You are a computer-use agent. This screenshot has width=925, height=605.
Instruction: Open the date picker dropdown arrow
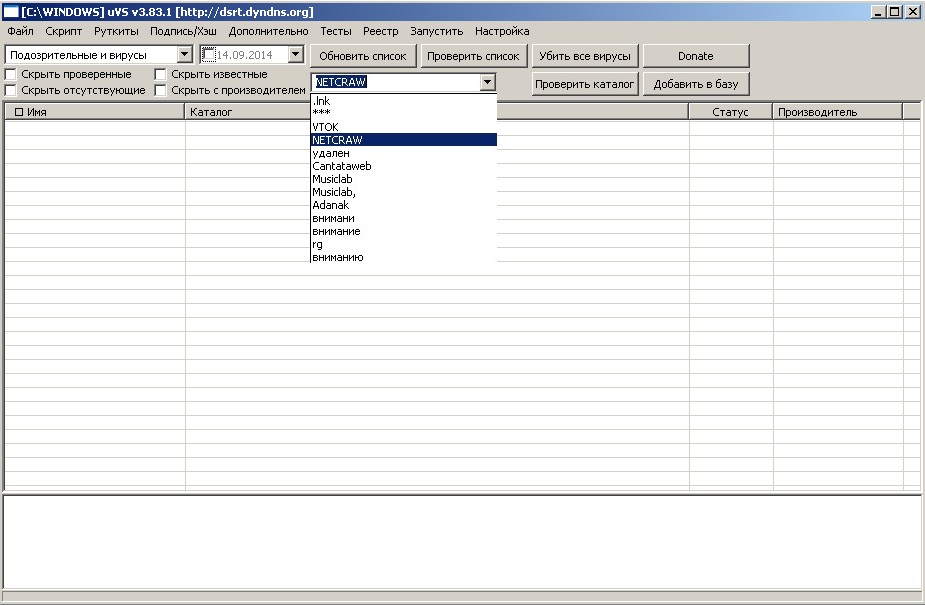296,55
